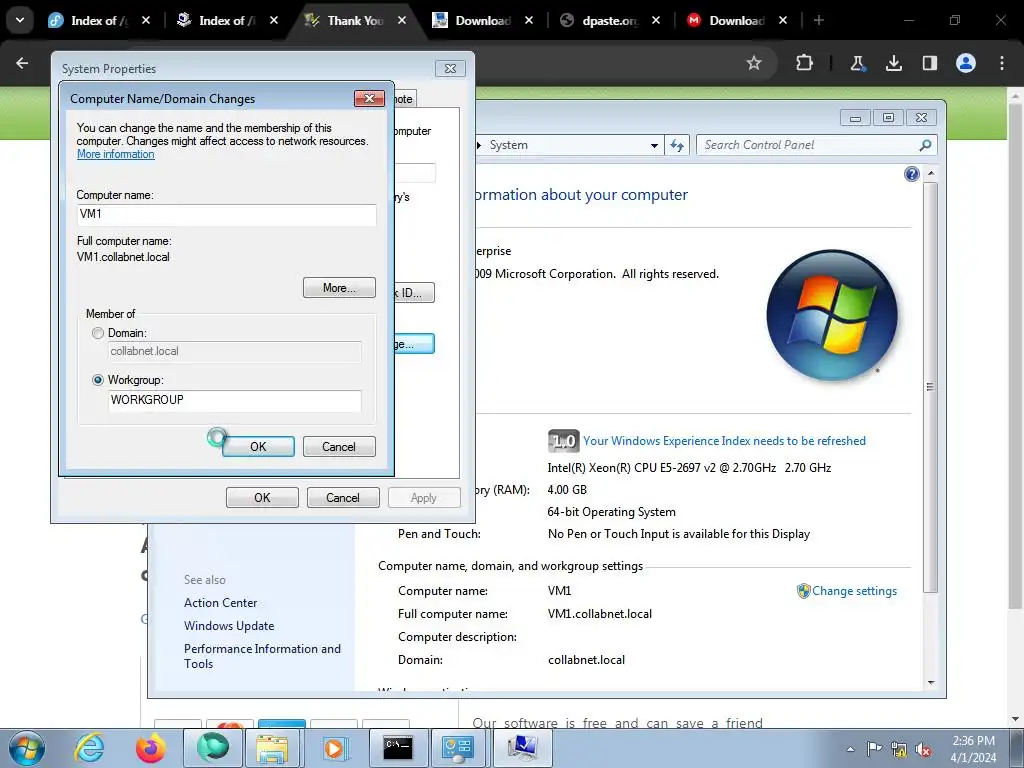Expand the System address bar dropdown
This screenshot has width=1024, height=768.
(654, 145)
